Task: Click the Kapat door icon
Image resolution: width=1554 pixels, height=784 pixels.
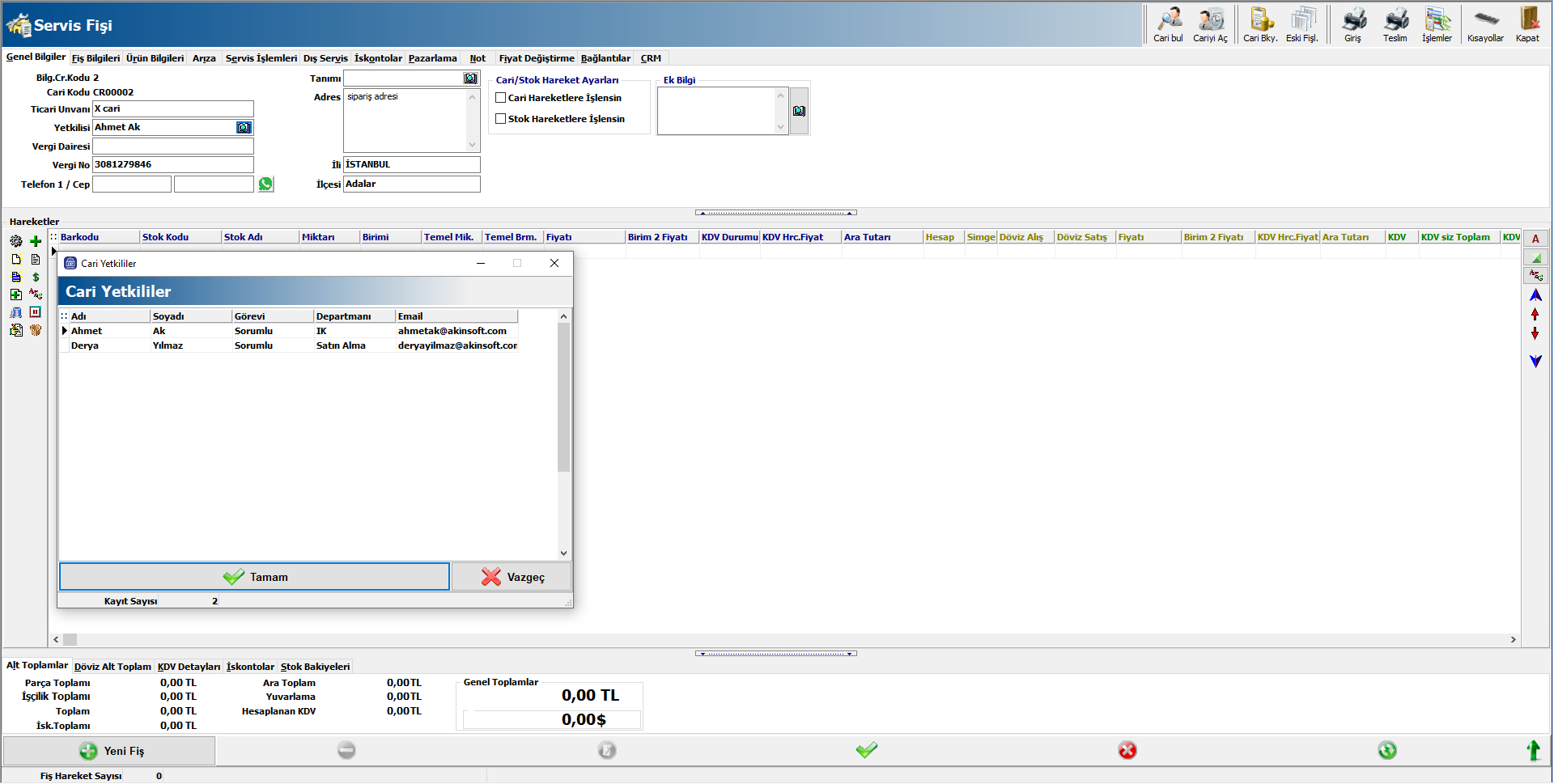Action: tap(1528, 24)
